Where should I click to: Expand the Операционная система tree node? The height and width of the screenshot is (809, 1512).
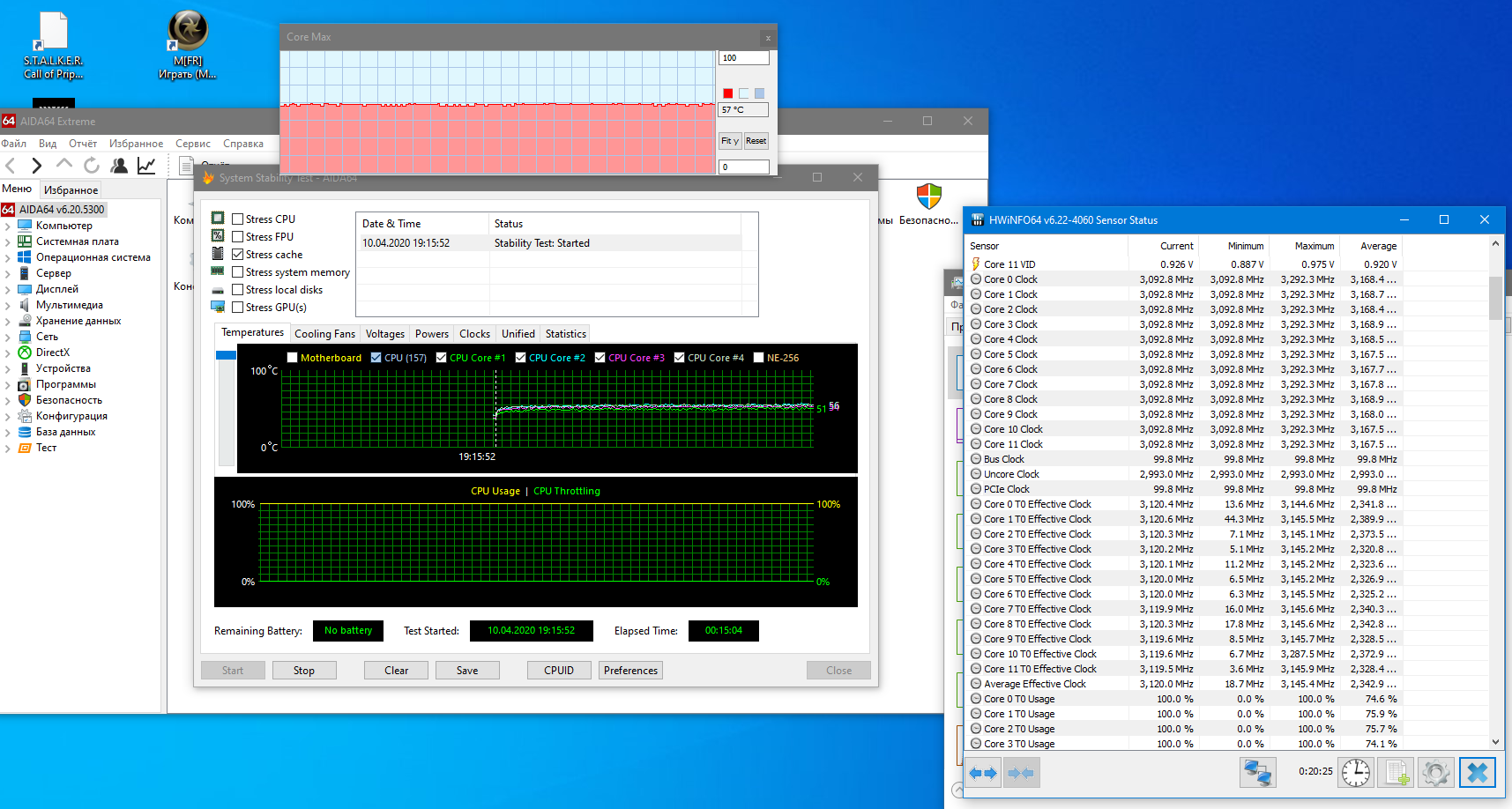pos(8,258)
